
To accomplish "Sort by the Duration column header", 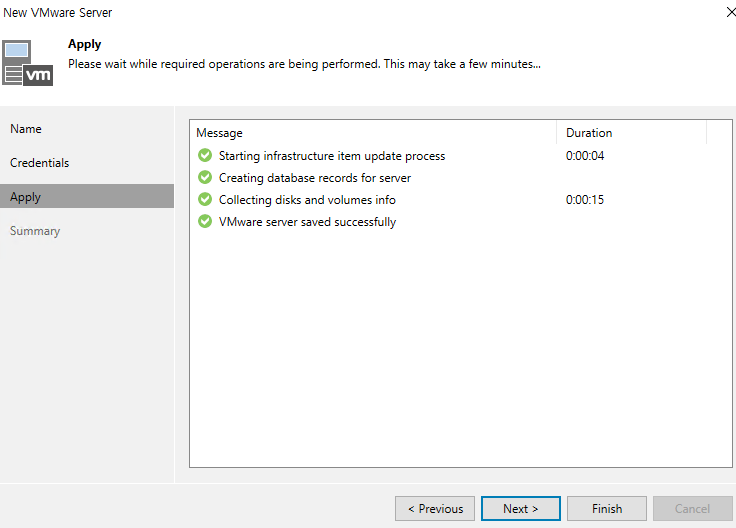I will tap(631, 133).
